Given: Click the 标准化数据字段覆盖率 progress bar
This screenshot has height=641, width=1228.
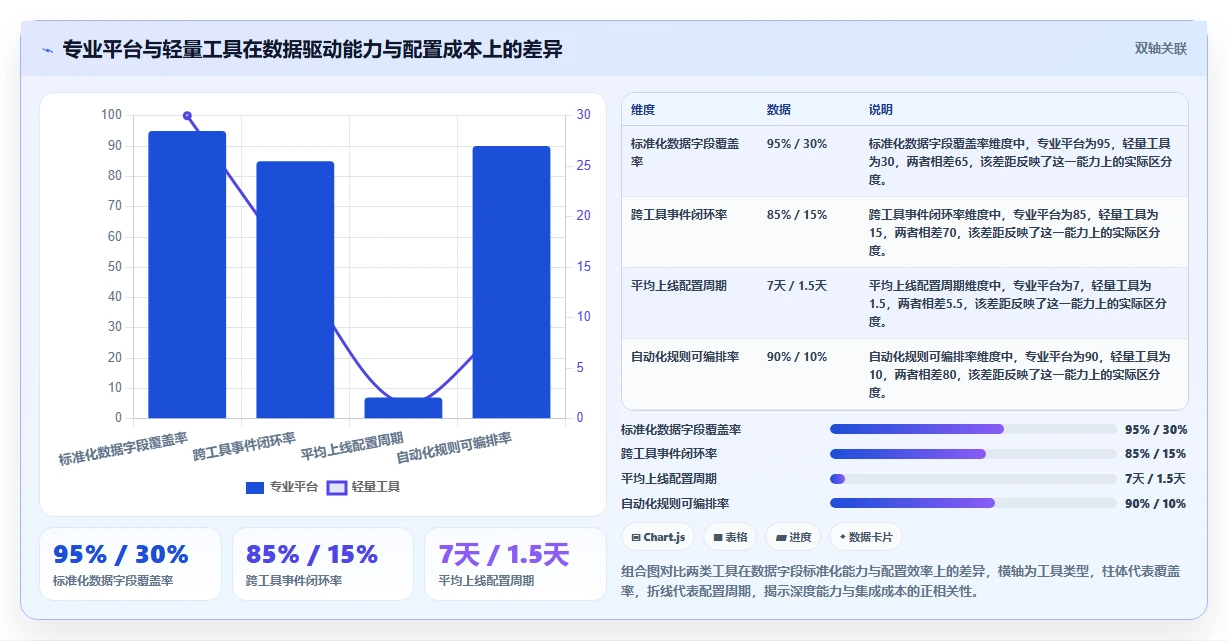Looking at the screenshot, I should 973,429.
